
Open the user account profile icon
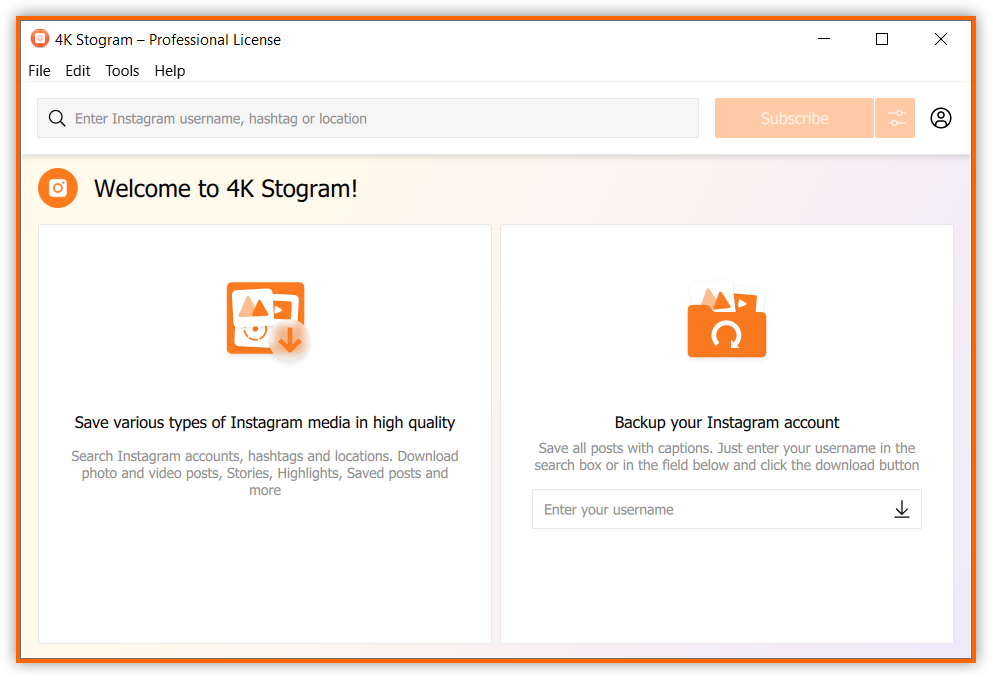[941, 118]
